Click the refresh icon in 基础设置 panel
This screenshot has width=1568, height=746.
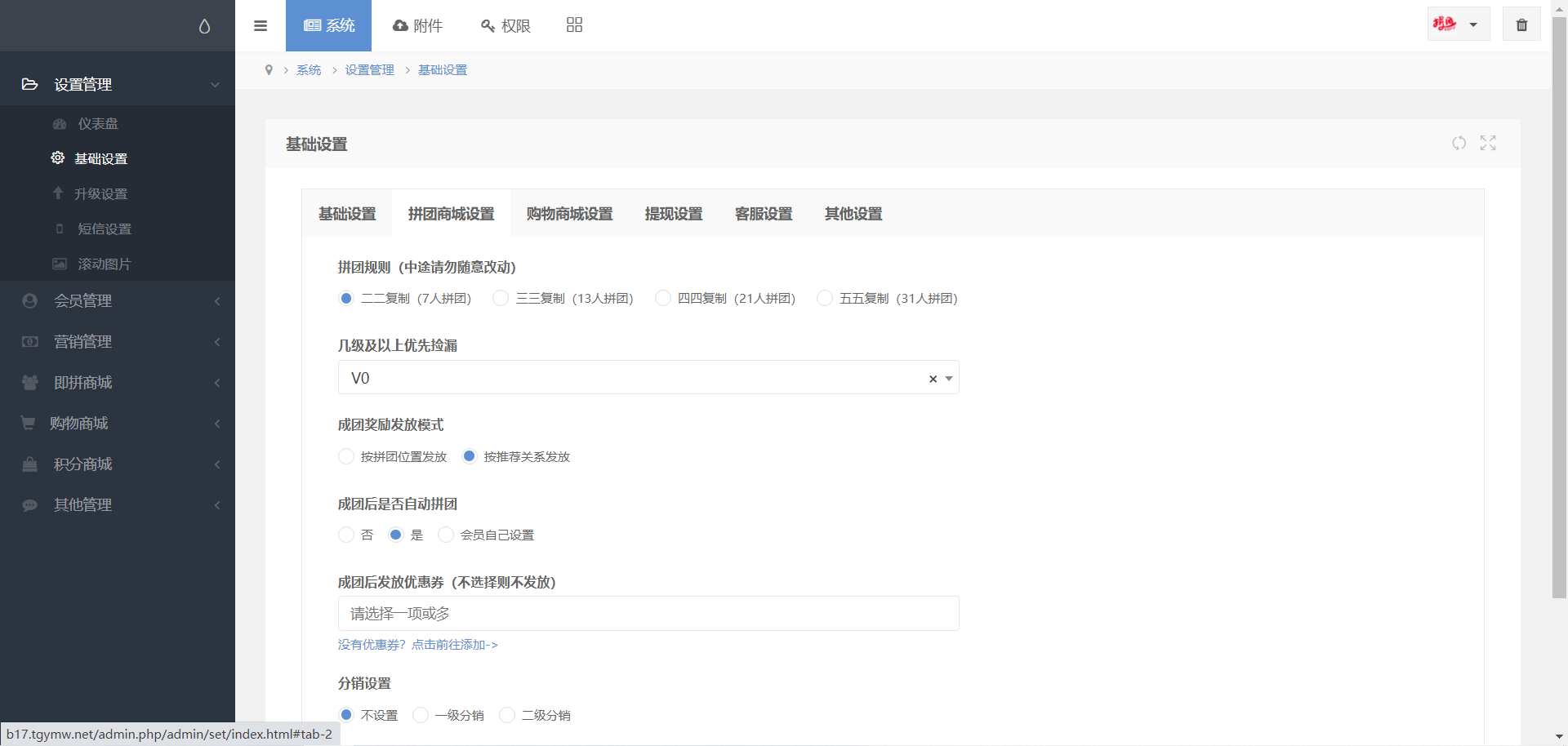[1459, 144]
